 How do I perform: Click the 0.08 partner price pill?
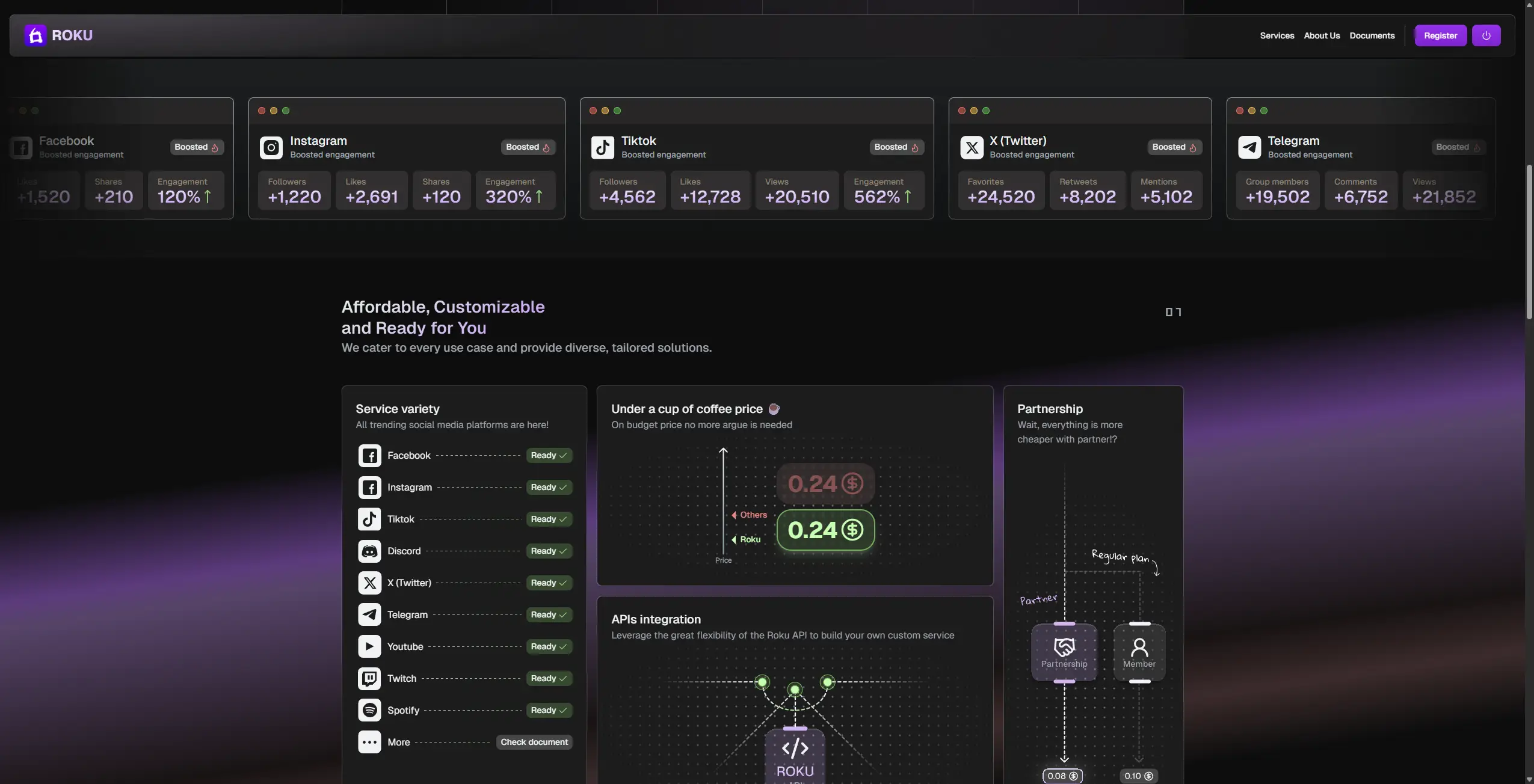click(1062, 776)
